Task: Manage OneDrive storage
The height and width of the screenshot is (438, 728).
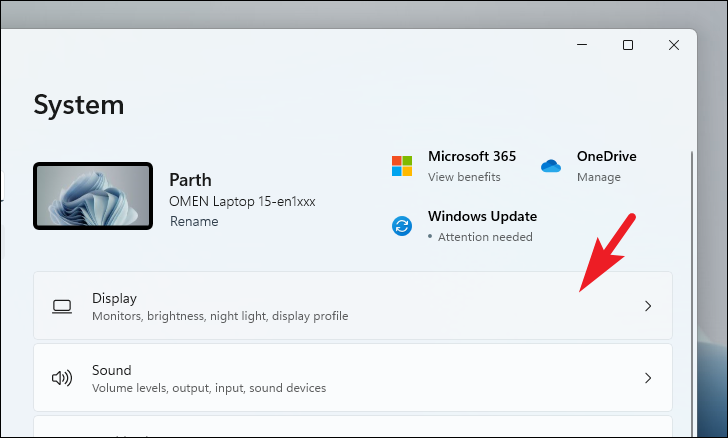Action: 598,177
